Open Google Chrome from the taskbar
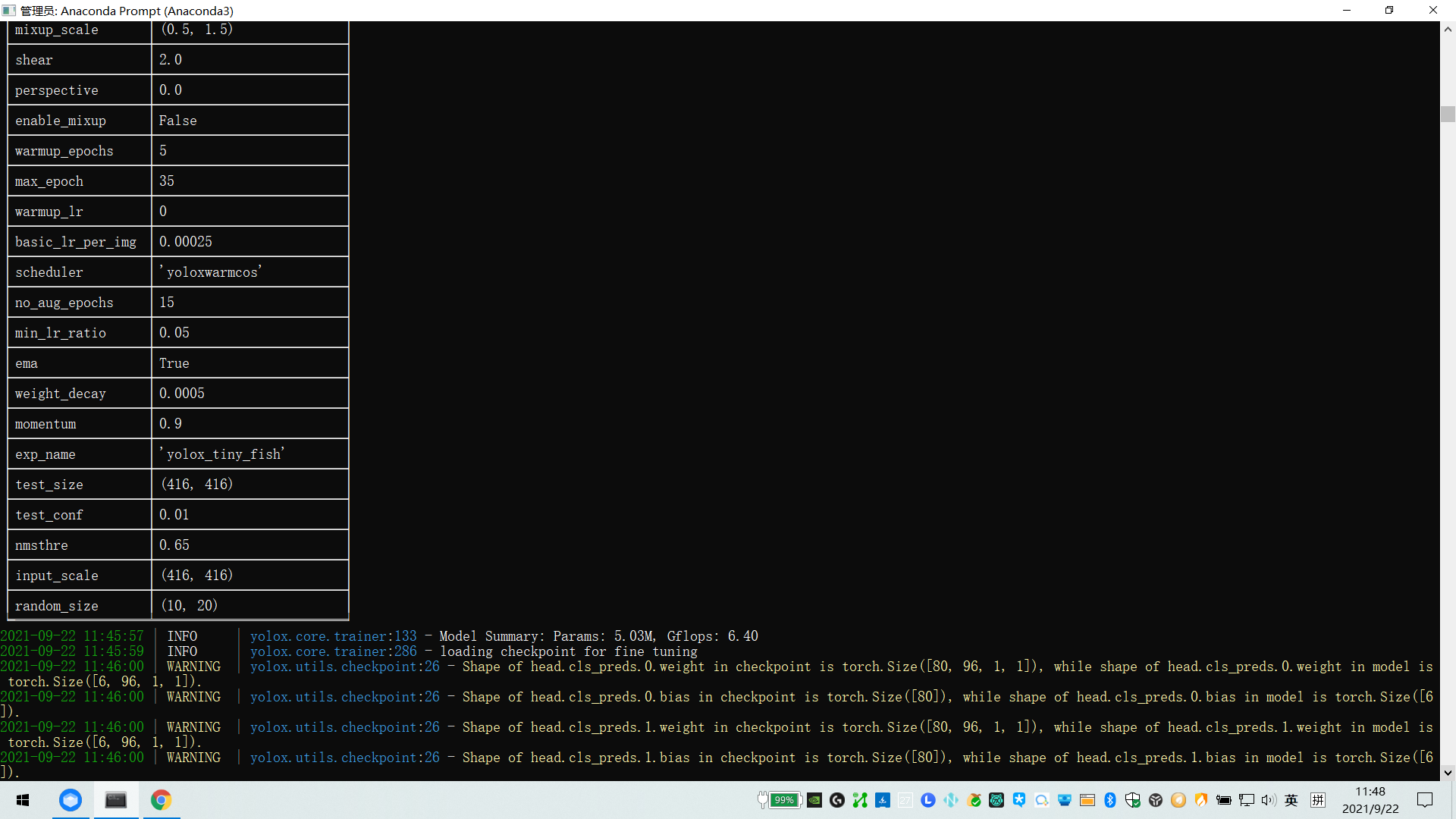Image resolution: width=1456 pixels, height=819 pixels. click(x=161, y=800)
